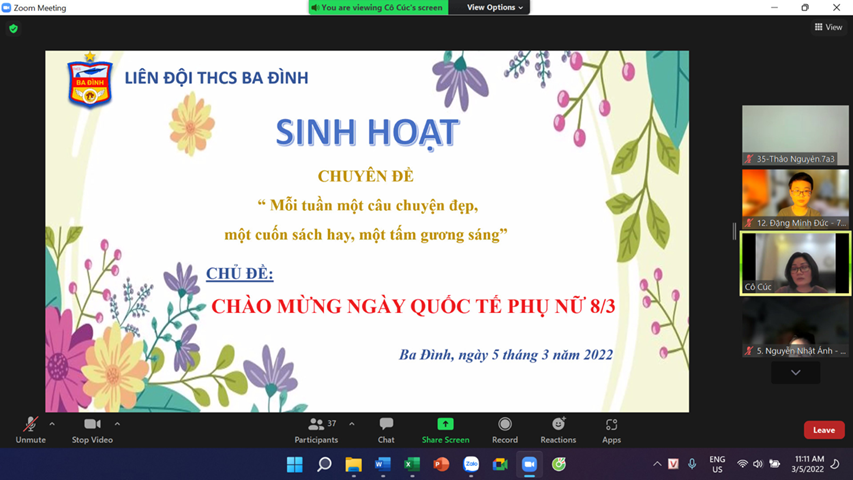The width and height of the screenshot is (853, 480).
Task: Select Cô Cúc video thumbnail
Action: [795, 263]
